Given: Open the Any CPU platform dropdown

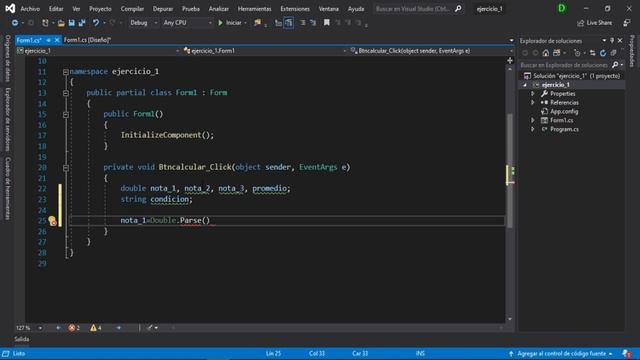Looking at the screenshot, I should point(187,23).
